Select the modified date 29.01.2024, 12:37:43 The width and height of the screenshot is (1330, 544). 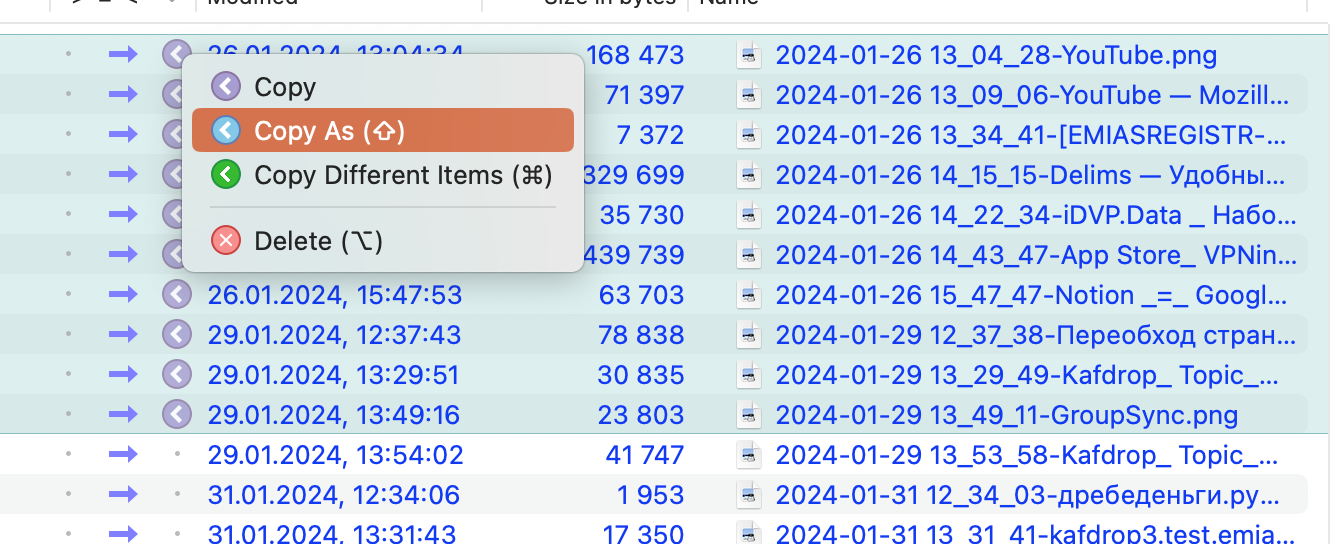(x=335, y=335)
